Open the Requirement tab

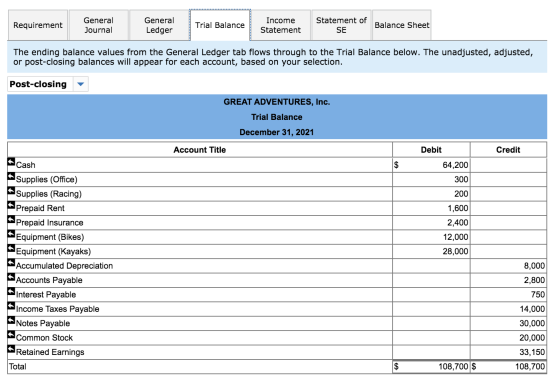click(38, 25)
